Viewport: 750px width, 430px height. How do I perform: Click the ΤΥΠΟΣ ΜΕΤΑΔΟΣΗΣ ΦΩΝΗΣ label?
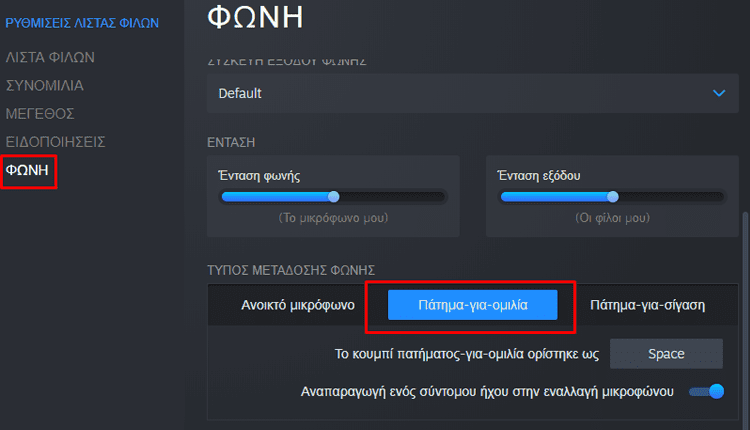291,270
